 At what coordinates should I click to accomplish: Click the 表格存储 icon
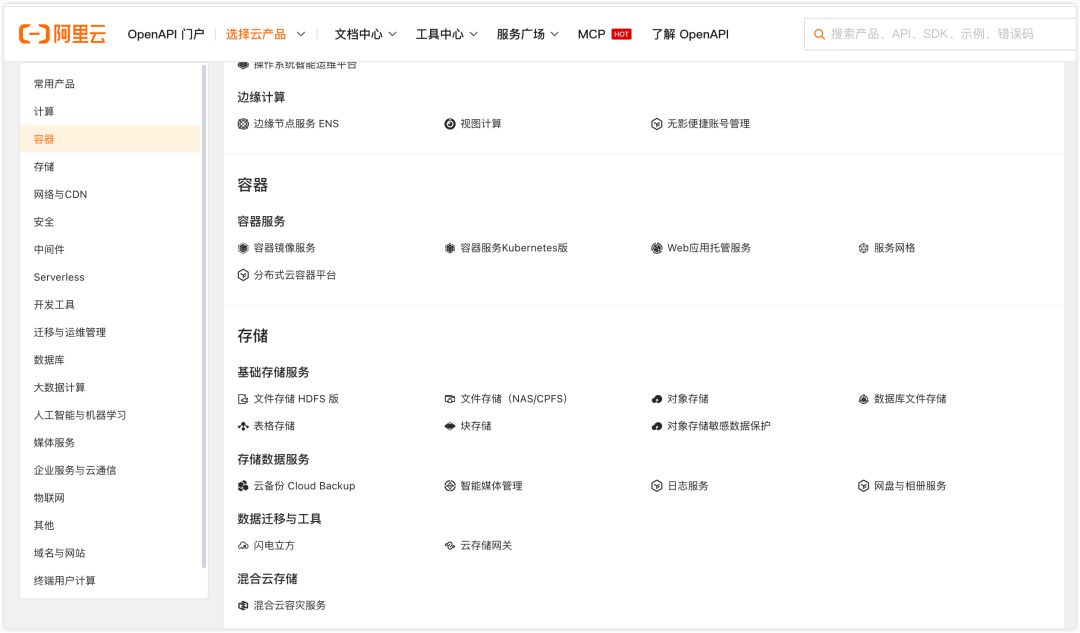tap(243, 426)
